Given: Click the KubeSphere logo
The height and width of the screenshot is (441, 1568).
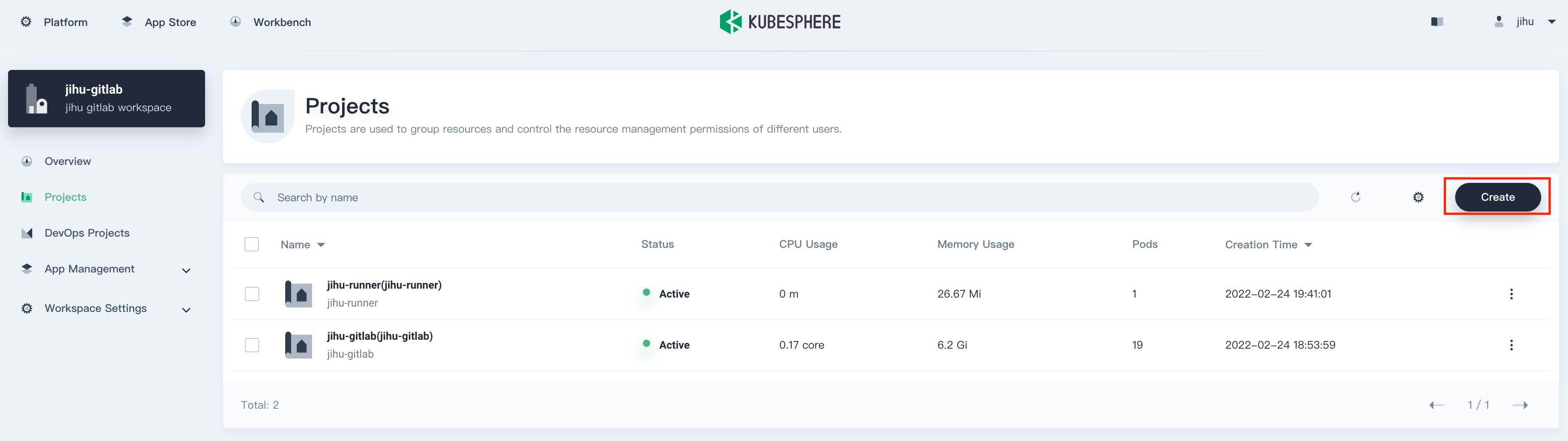Looking at the screenshot, I should tap(780, 22).
